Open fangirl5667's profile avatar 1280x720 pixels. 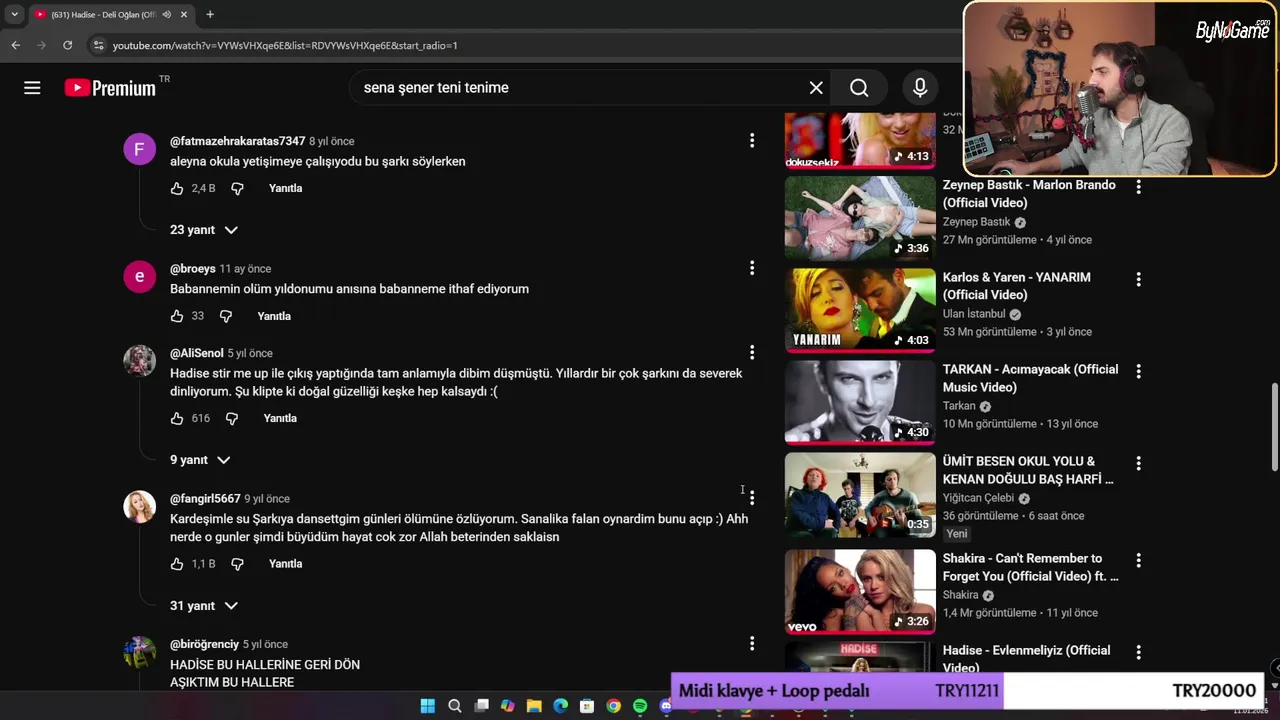[139, 507]
